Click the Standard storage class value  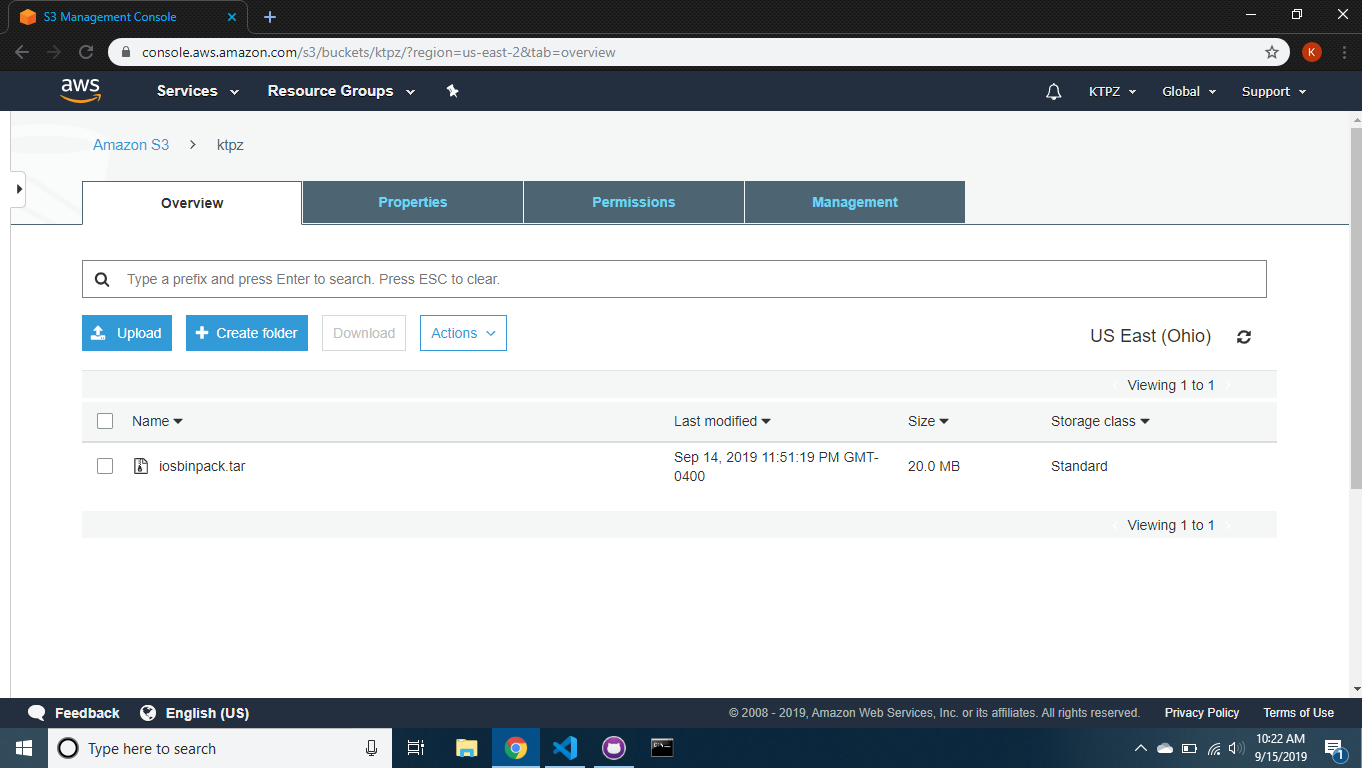coord(1079,466)
